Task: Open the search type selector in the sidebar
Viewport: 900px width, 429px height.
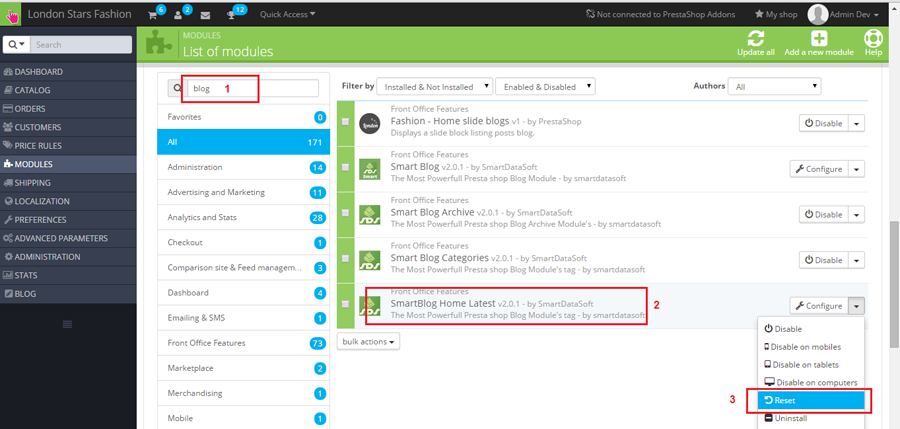Action: [16, 45]
